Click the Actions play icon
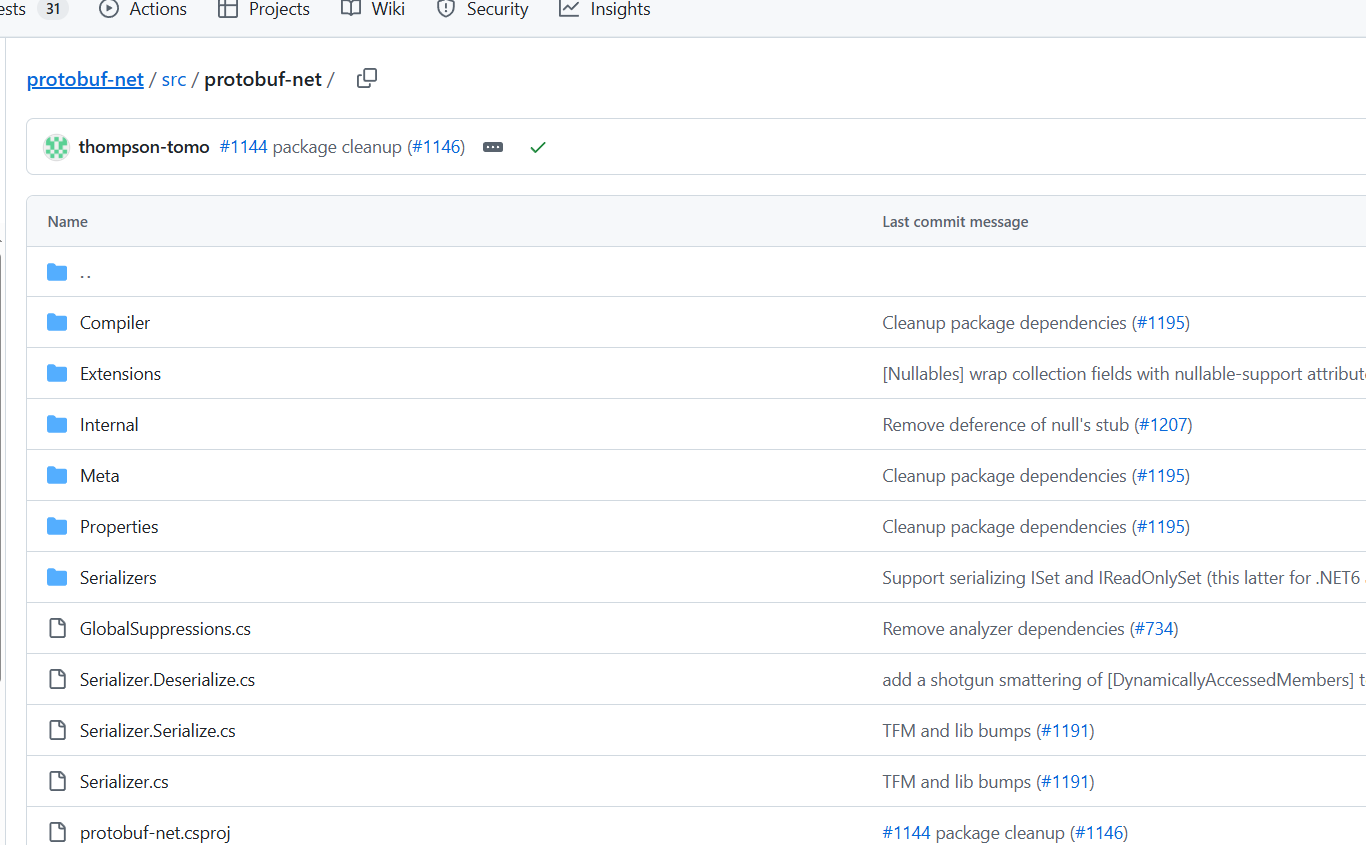 click(109, 9)
